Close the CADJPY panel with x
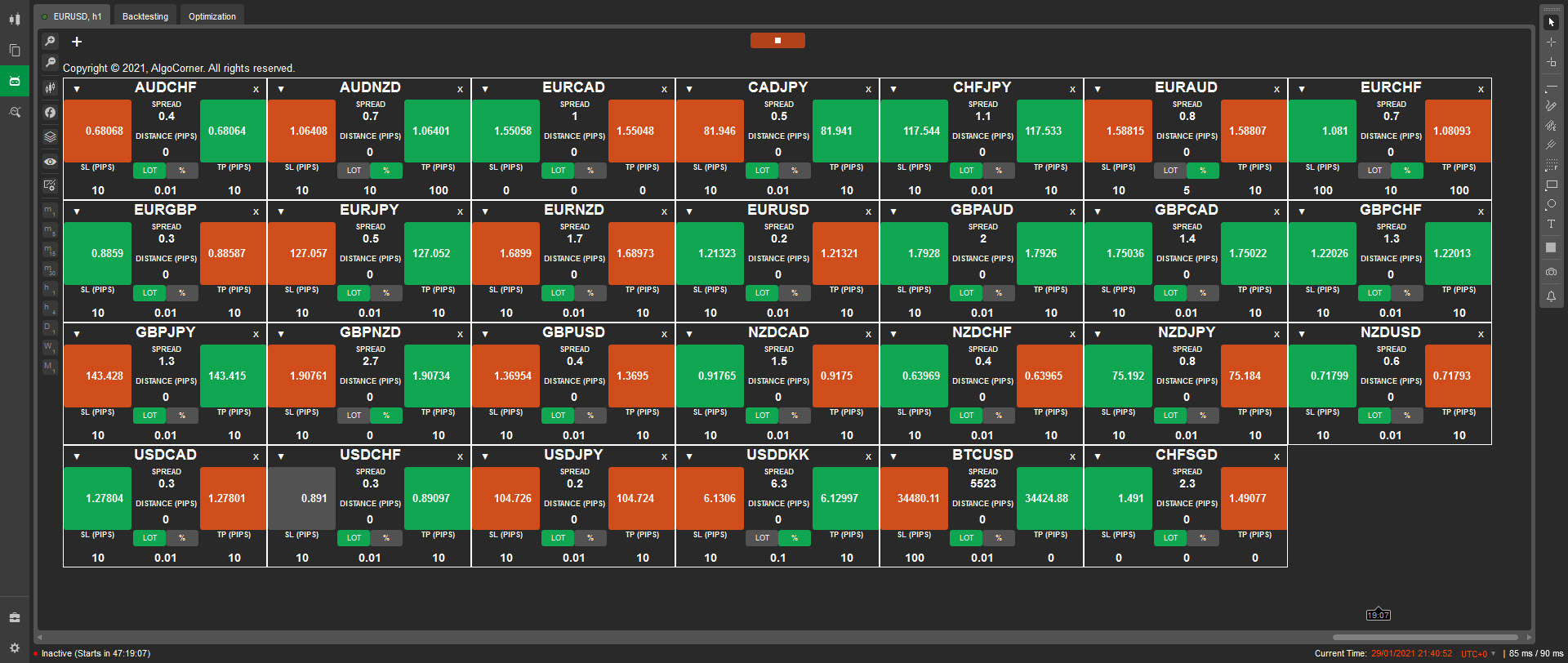1568x663 pixels. (868, 90)
